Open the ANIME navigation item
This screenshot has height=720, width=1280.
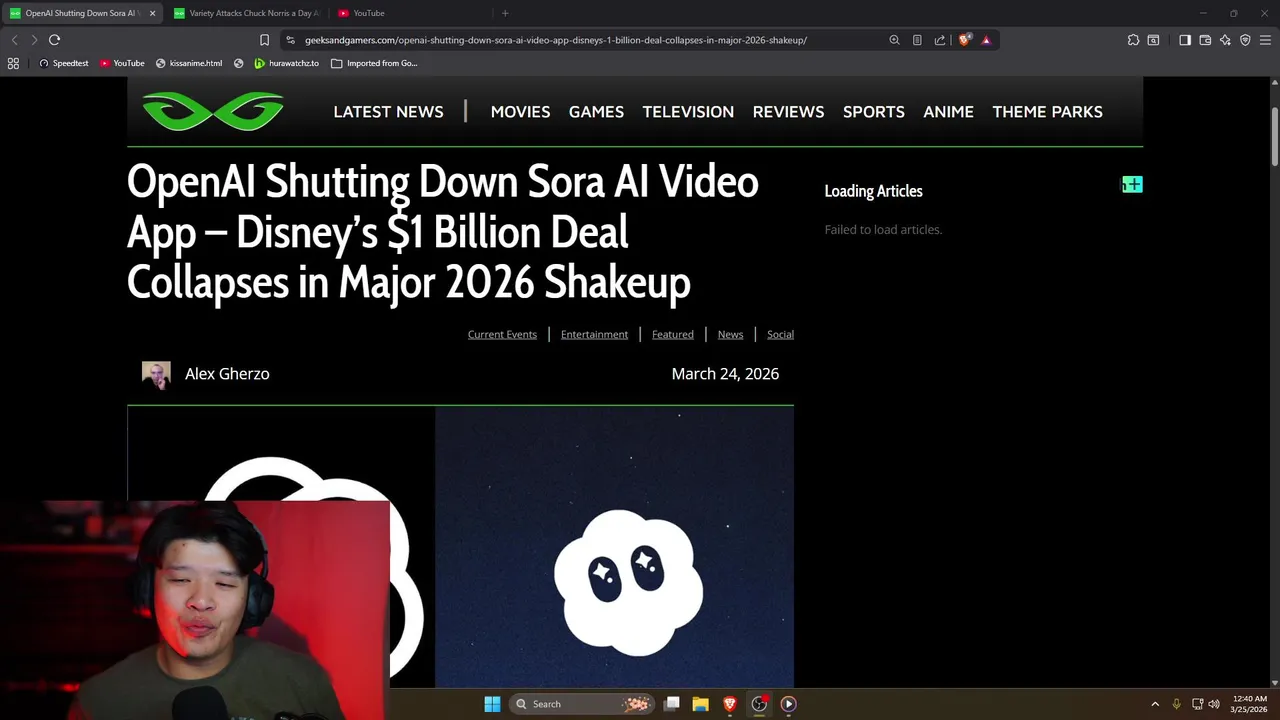coord(948,112)
